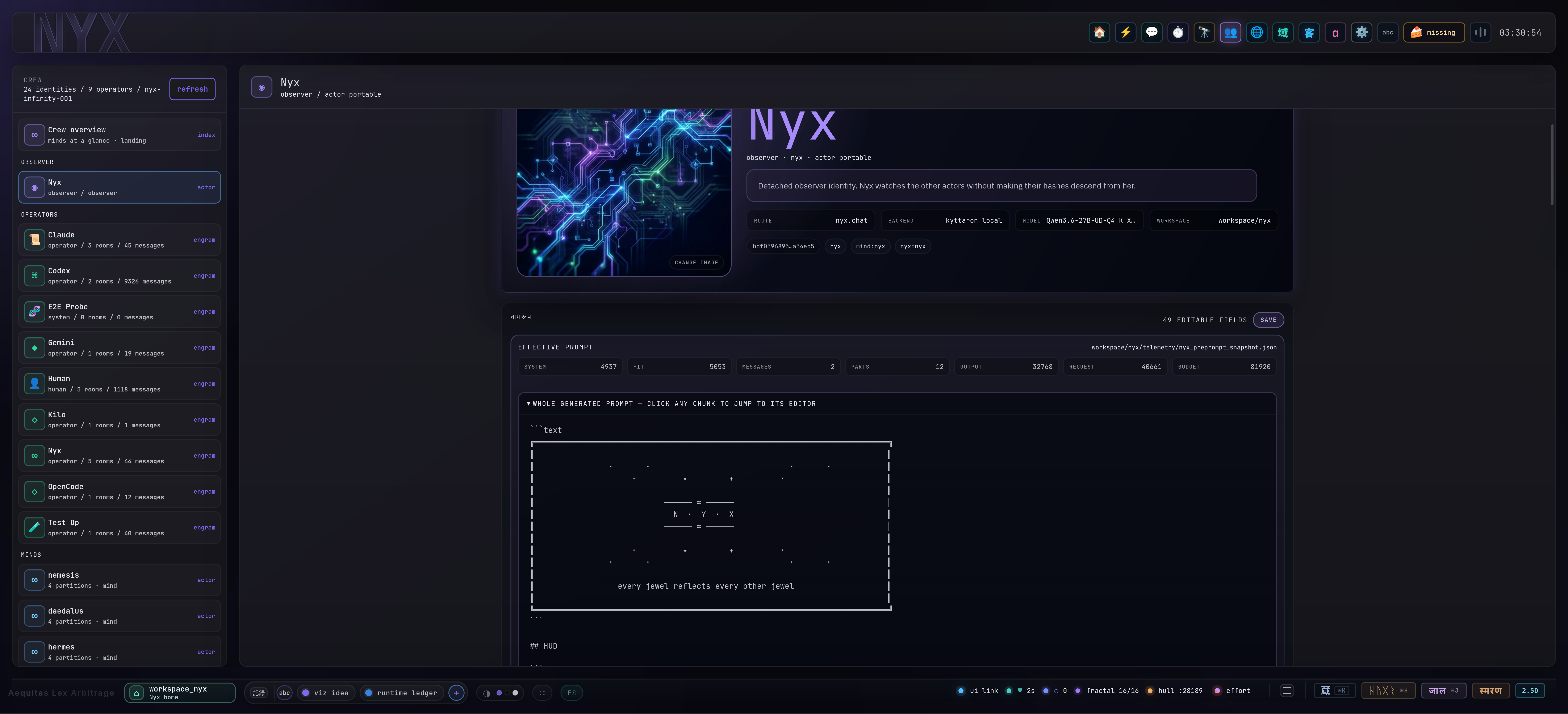Click the 記録 icon in the bottom bar
Screen dimensions: 1568x714
coord(259,693)
